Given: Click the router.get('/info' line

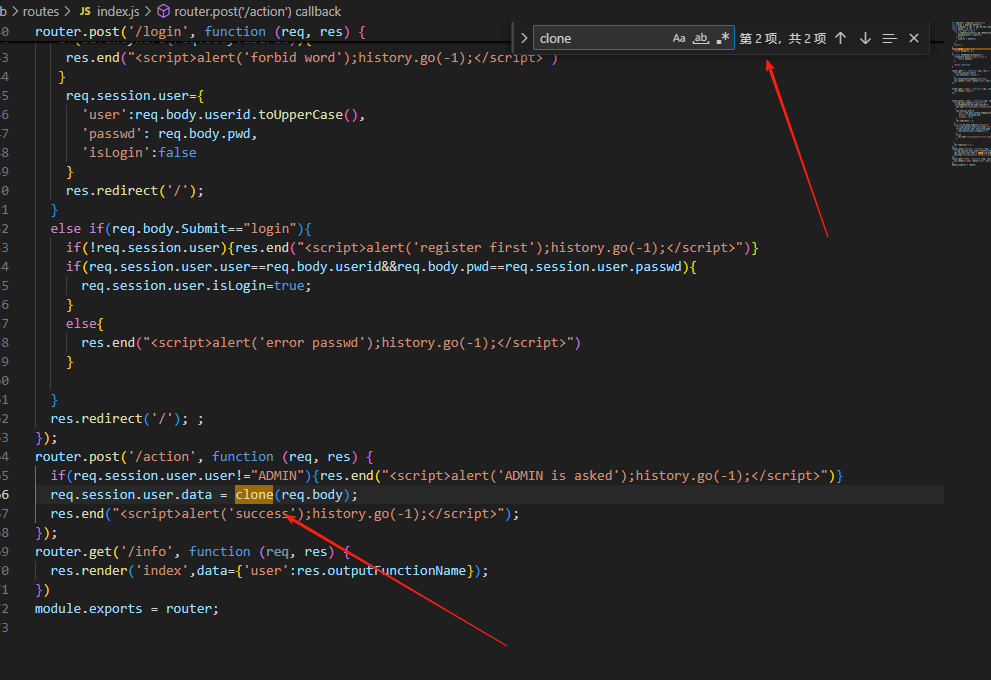Looking at the screenshot, I should tap(192, 552).
